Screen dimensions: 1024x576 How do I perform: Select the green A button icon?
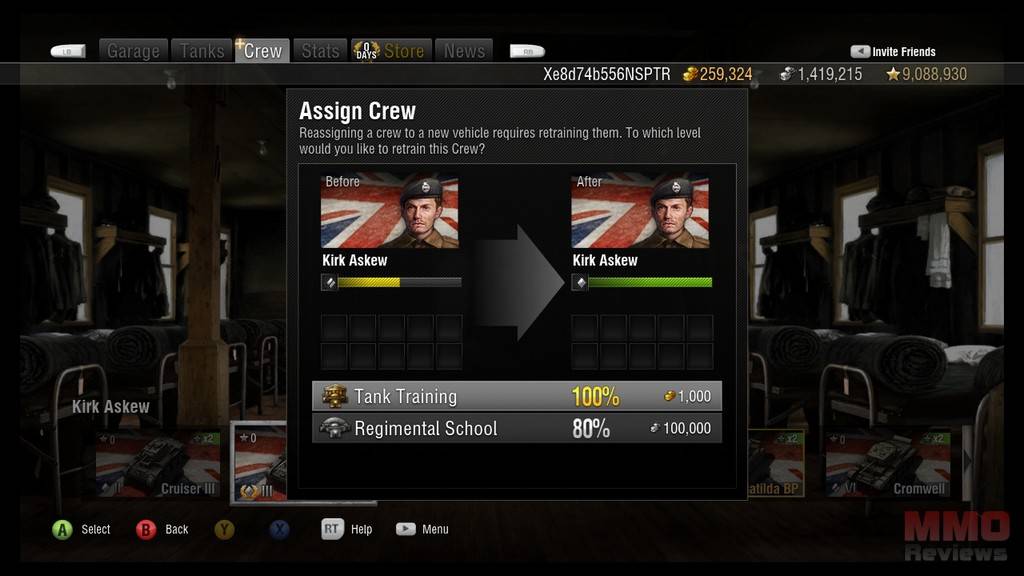(63, 529)
